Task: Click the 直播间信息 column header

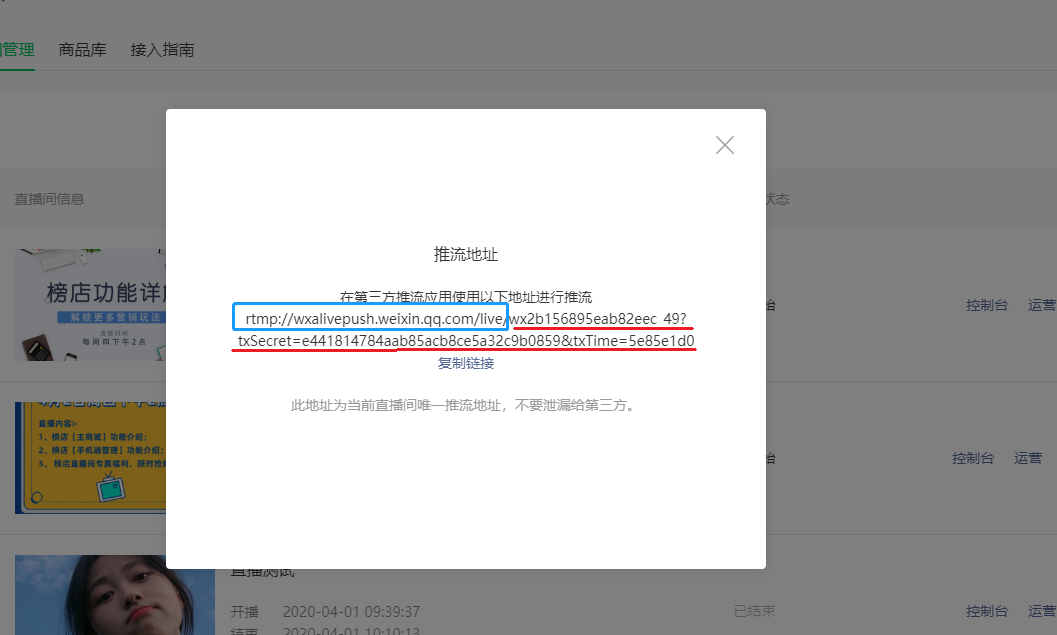Action: (x=49, y=199)
